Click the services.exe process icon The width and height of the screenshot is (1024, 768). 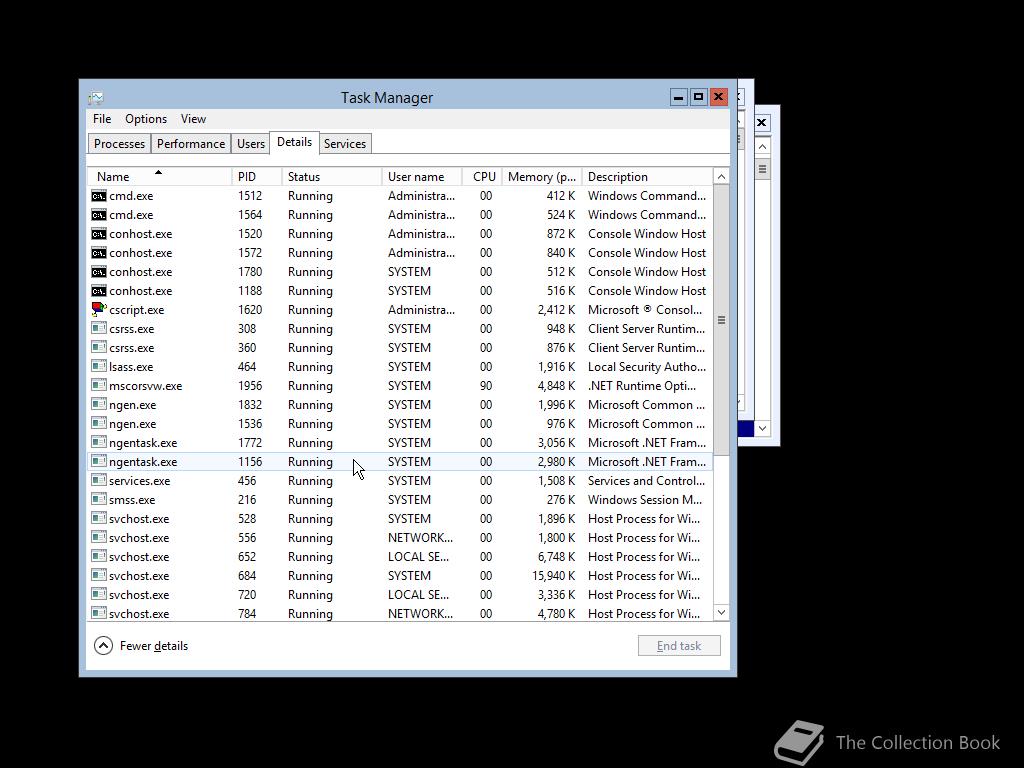99,480
